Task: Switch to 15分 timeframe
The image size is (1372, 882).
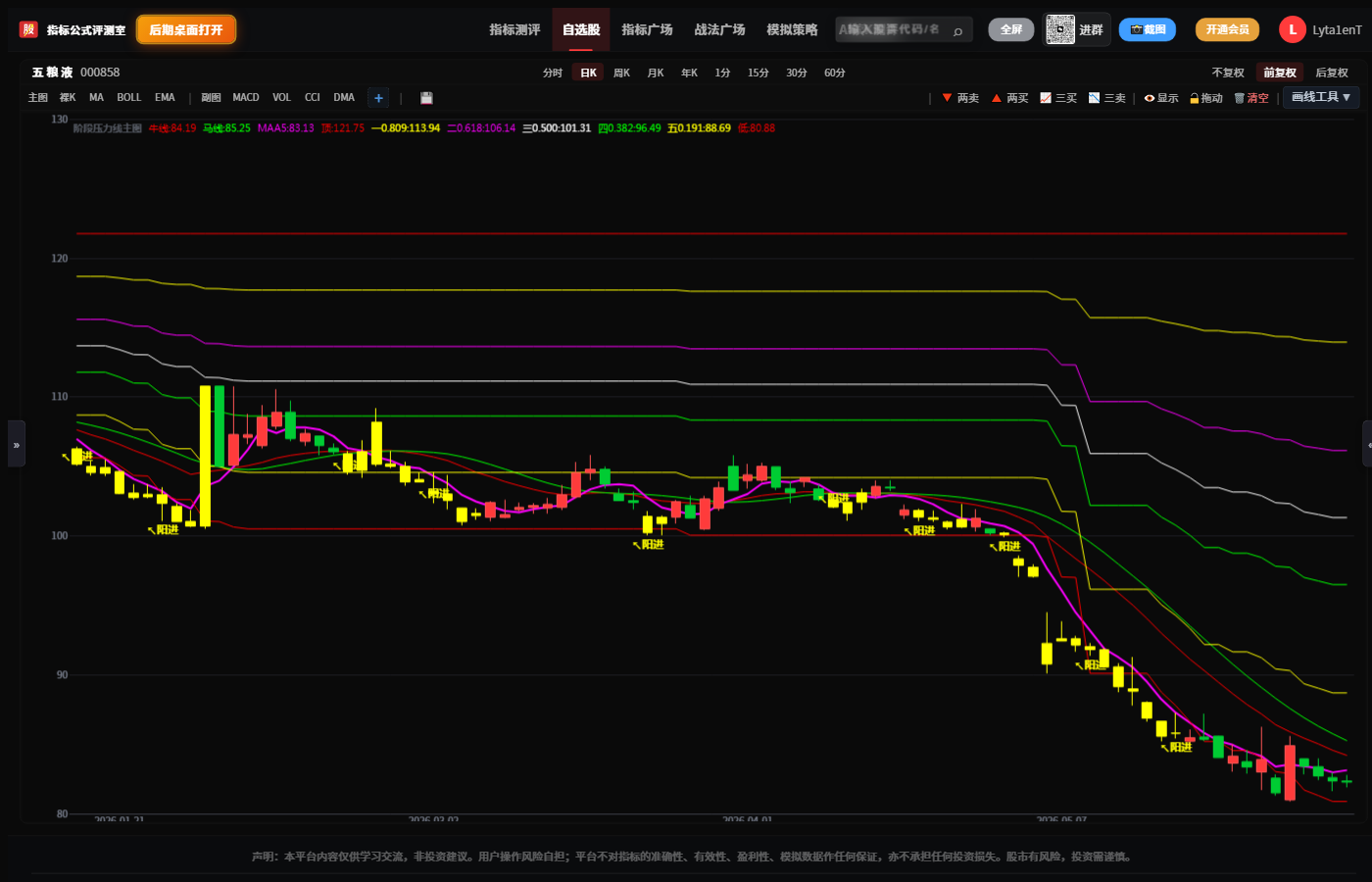Action: point(759,73)
